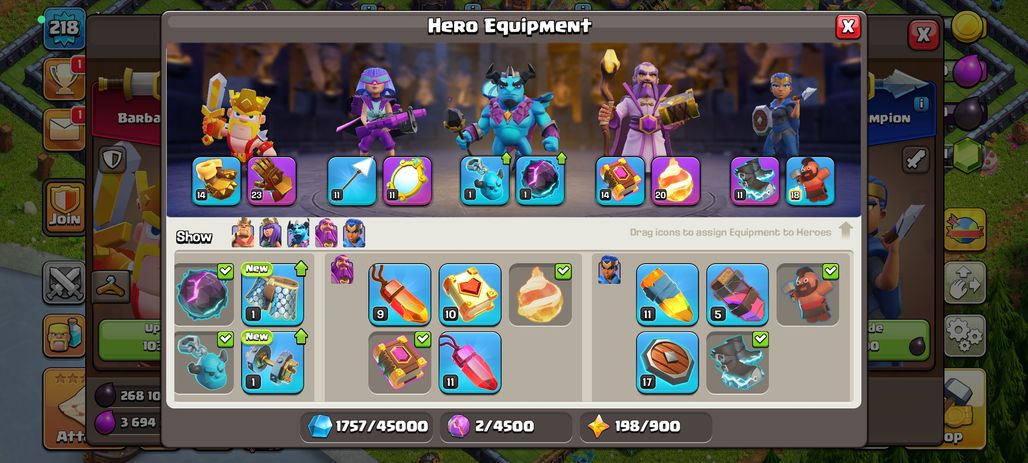This screenshot has width=1028, height=463.
Task: Tap the equipped Hog Rider puppet item
Action: pos(808,294)
